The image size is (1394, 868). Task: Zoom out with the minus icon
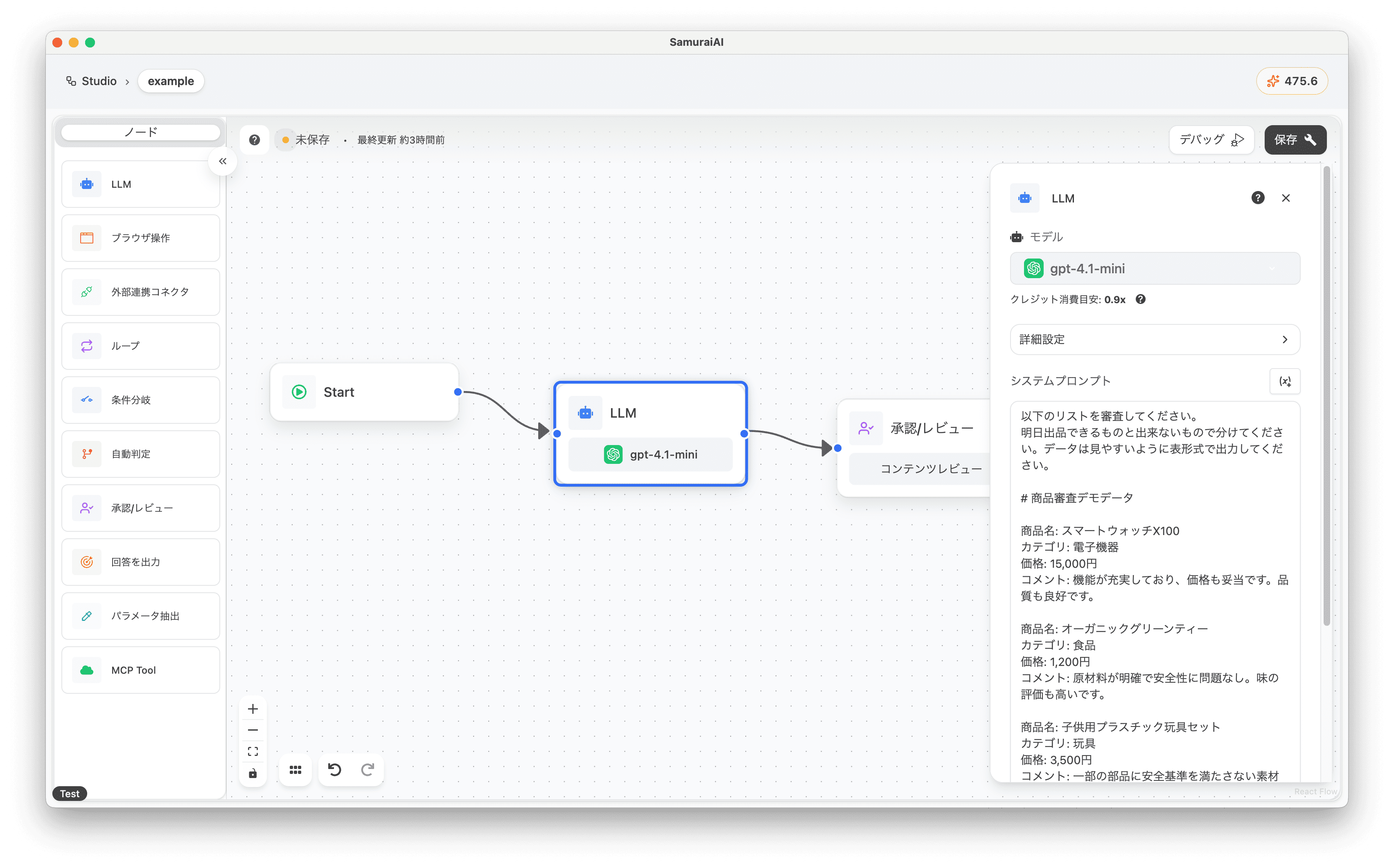click(x=253, y=730)
